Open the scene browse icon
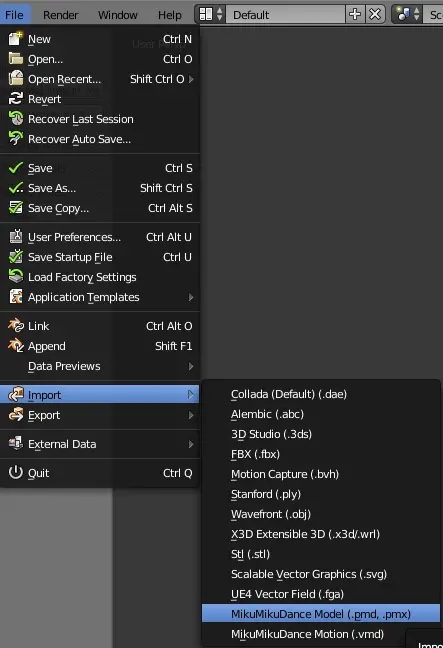The height and width of the screenshot is (648, 443). coord(407,15)
